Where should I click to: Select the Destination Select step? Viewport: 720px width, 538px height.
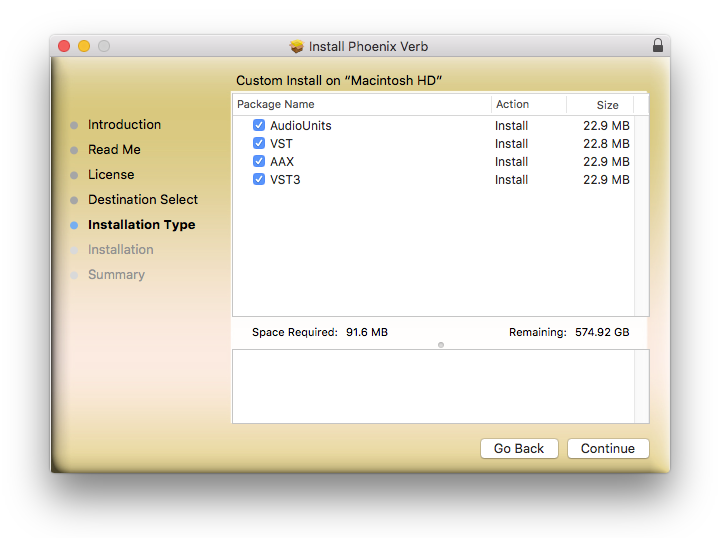pyautogui.click(x=143, y=200)
